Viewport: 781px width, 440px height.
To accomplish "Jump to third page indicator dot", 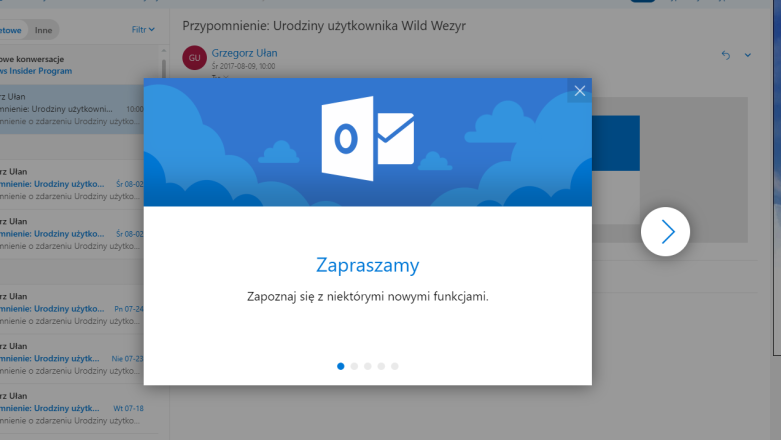I will click(368, 366).
